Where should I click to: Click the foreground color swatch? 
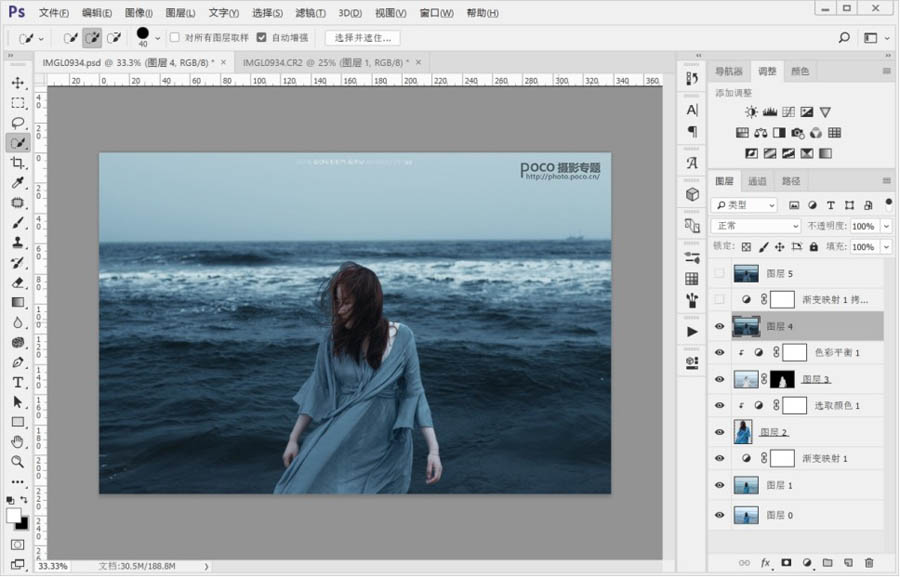[x=14, y=516]
